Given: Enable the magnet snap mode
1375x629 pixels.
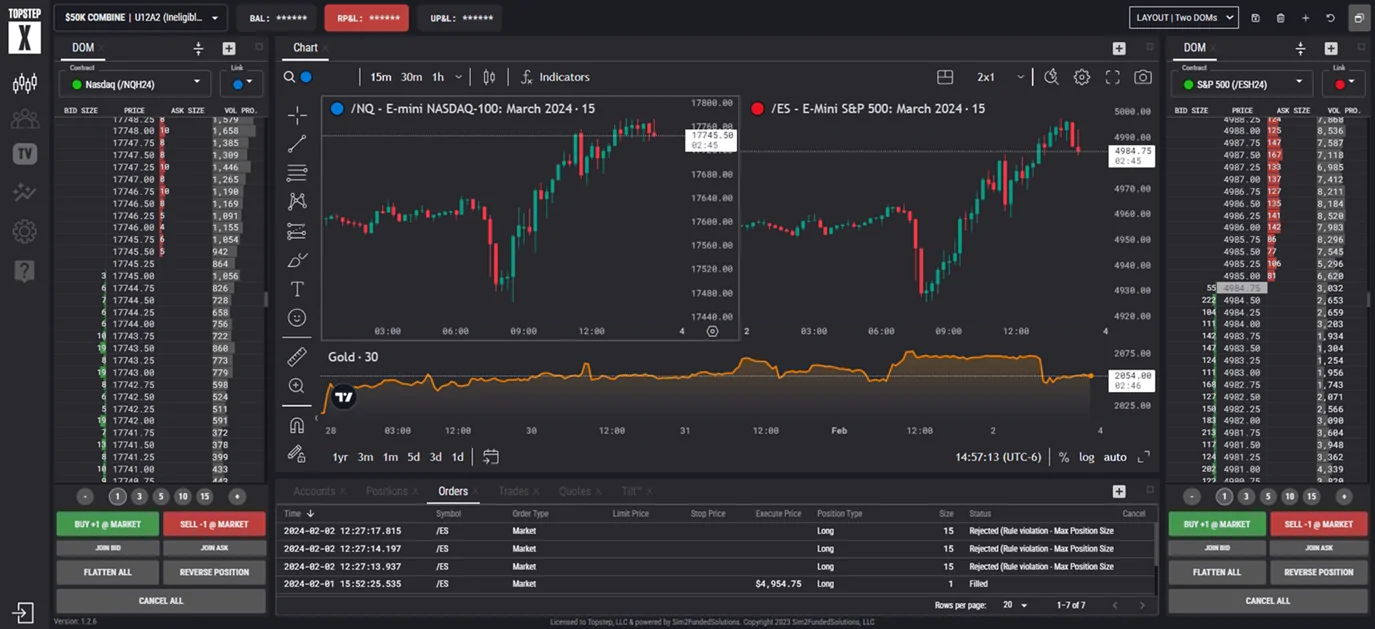Looking at the screenshot, I should [x=297, y=425].
